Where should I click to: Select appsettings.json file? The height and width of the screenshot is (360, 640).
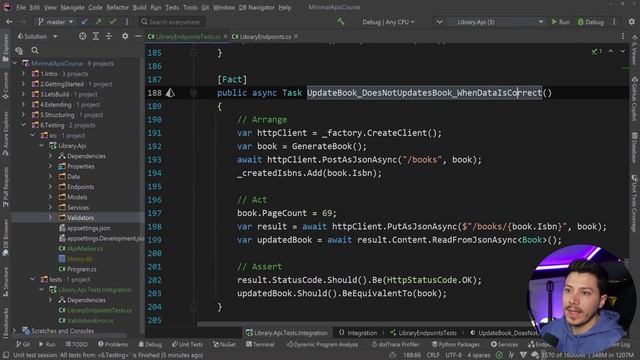pos(89,228)
